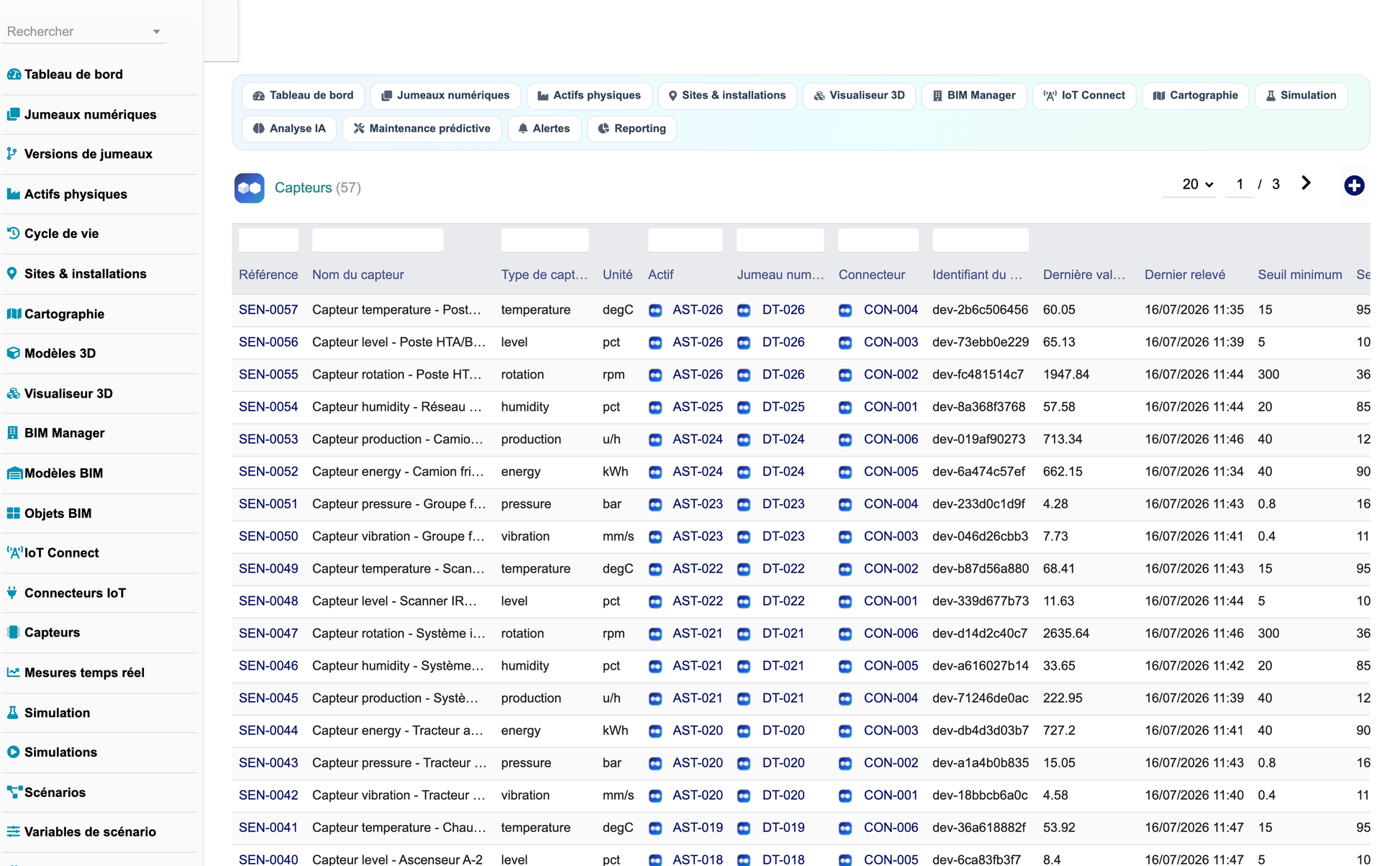
Task: Switch to Jumeaux numériques top tab
Action: pos(445,96)
